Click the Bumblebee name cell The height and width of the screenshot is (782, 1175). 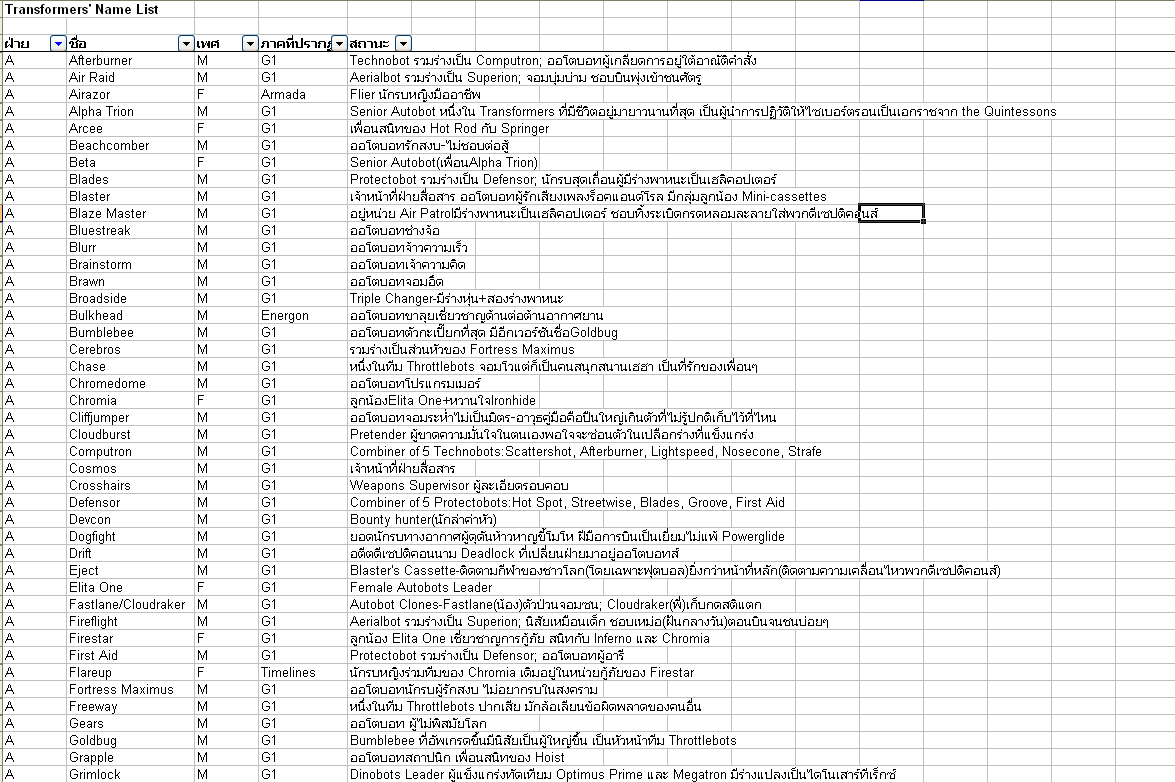pos(130,333)
